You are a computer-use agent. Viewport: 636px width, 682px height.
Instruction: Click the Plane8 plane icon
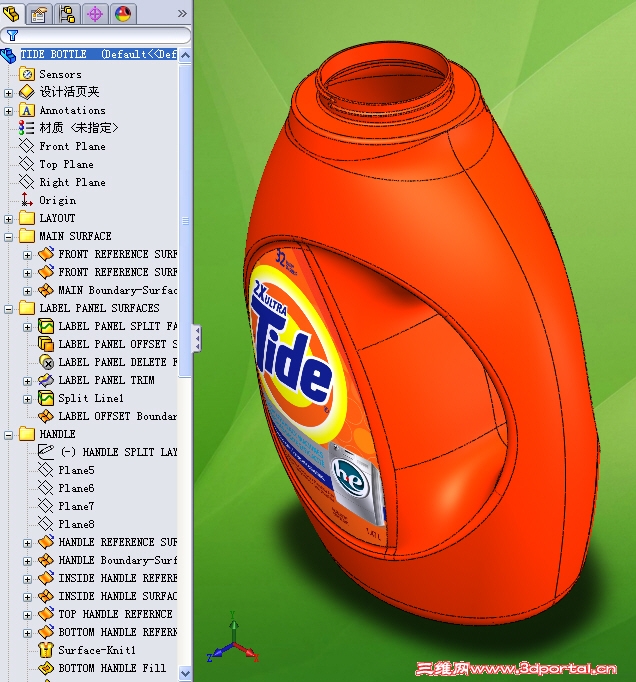point(46,524)
